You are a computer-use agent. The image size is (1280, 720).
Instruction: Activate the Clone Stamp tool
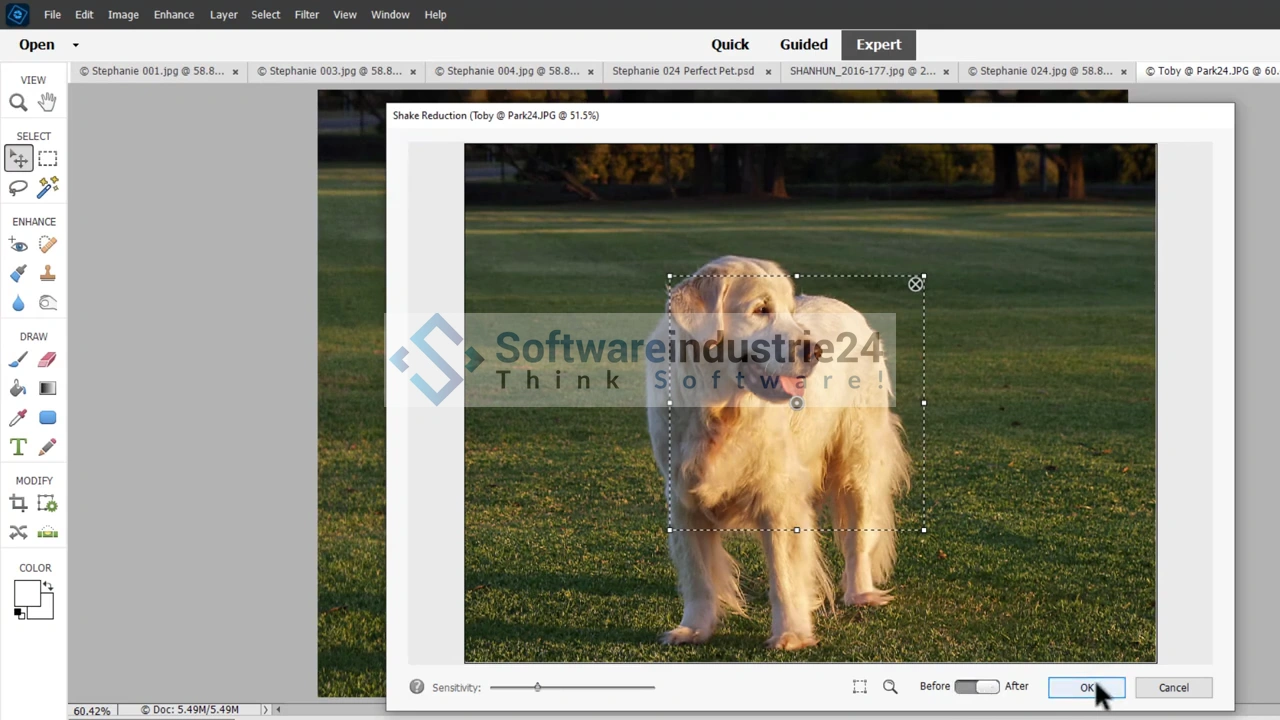[x=47, y=274]
